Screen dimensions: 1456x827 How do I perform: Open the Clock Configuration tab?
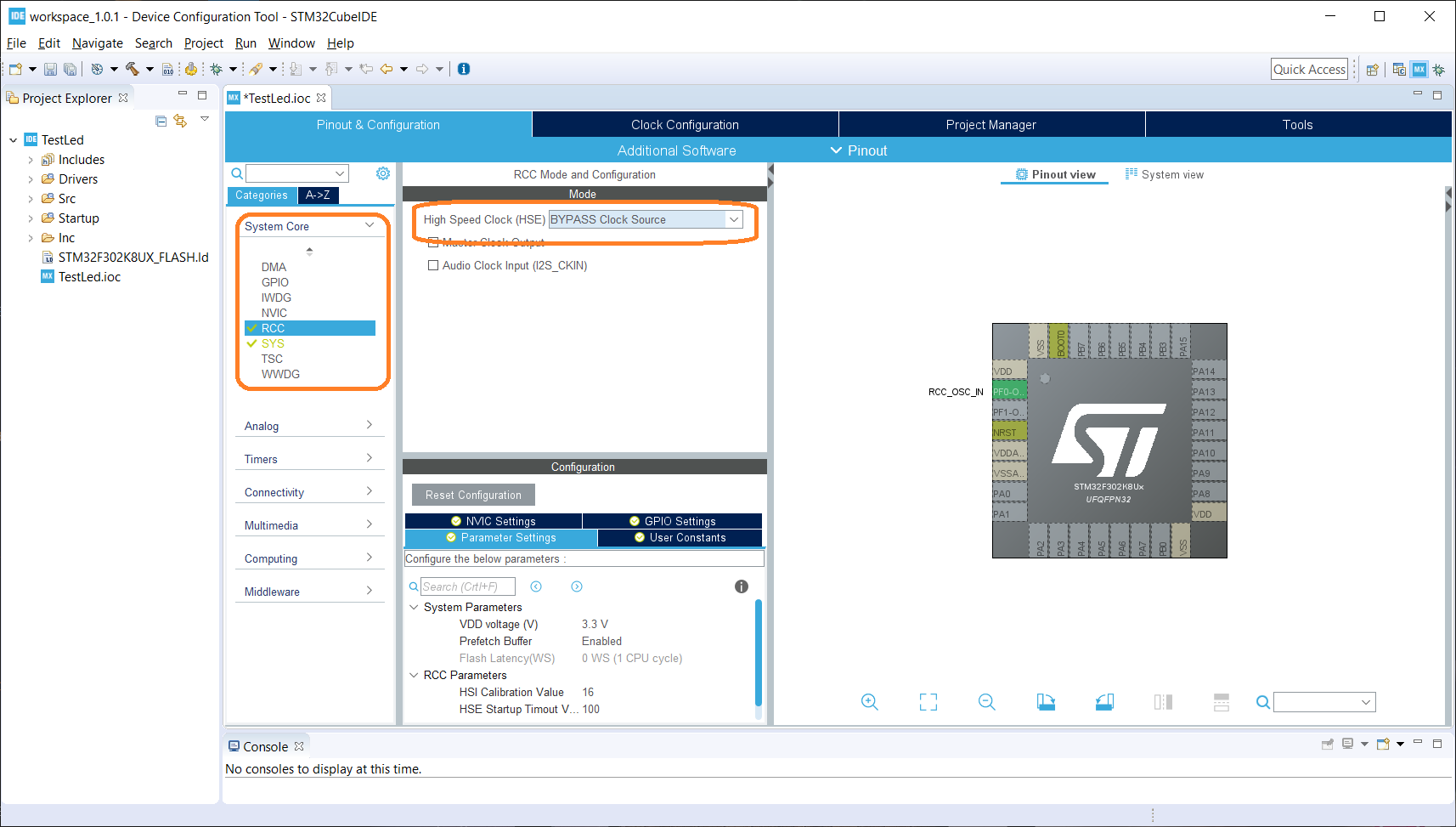(685, 124)
